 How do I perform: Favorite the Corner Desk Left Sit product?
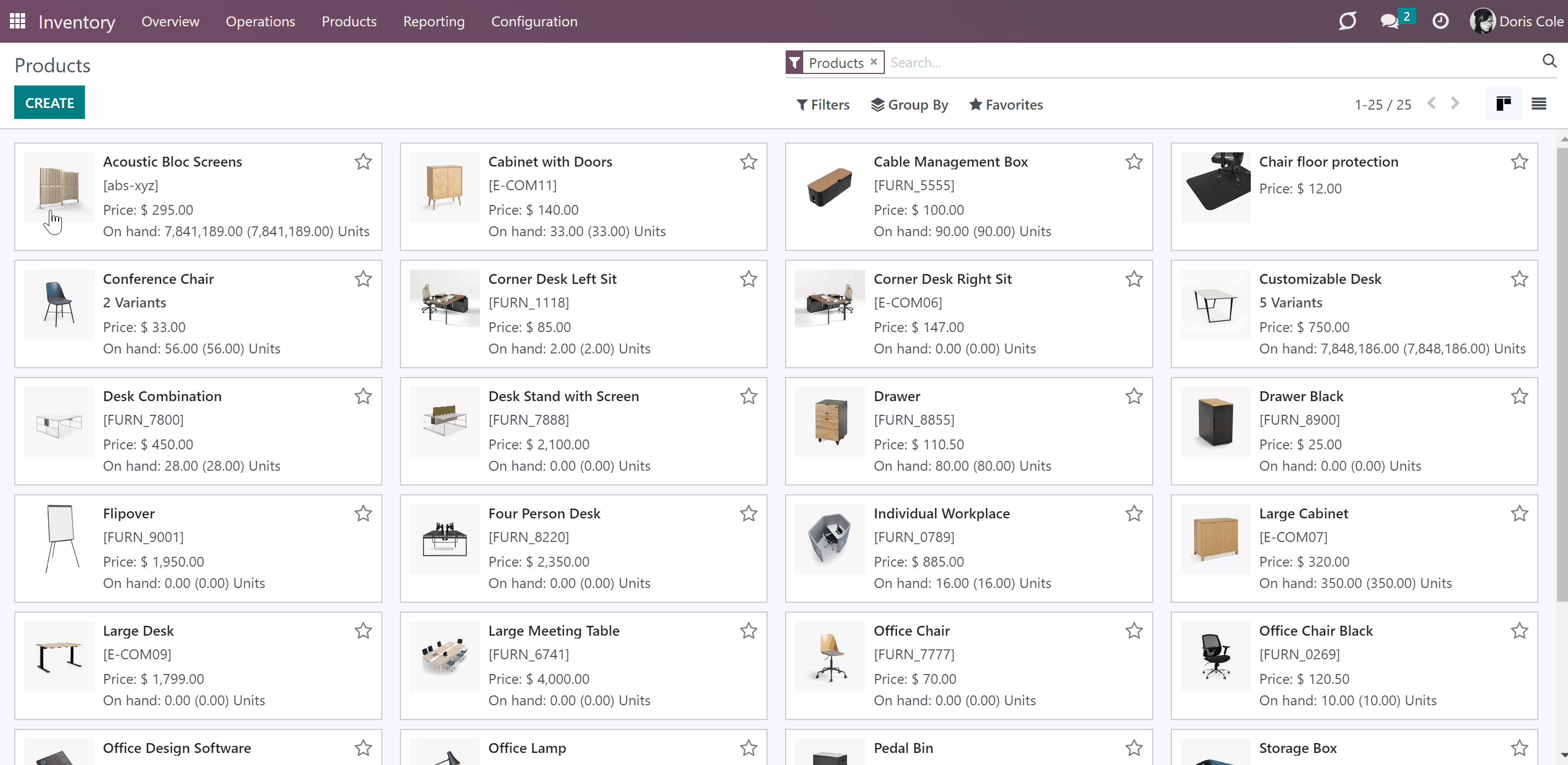(749, 279)
